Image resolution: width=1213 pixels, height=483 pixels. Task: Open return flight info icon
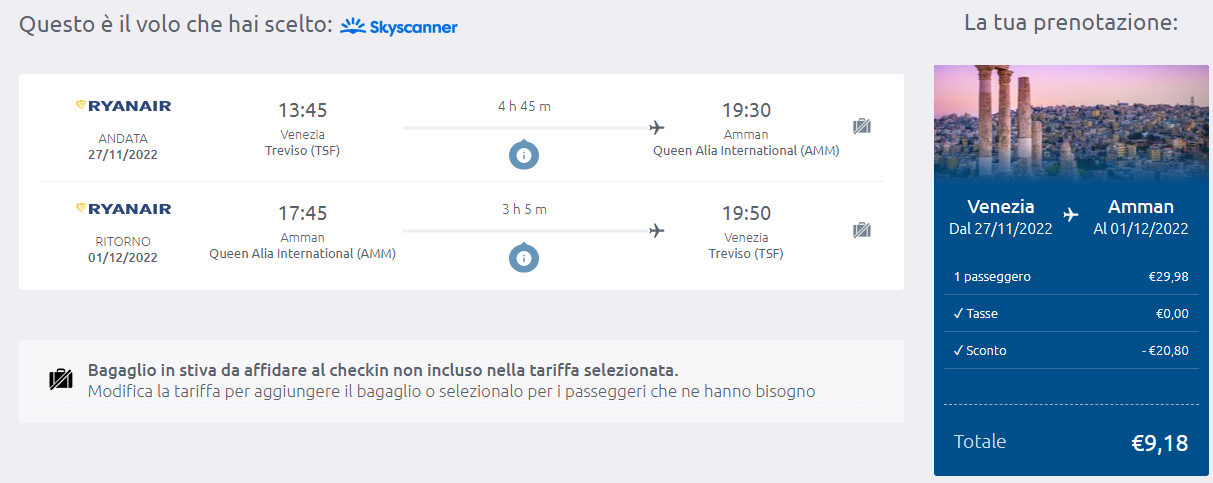524,258
